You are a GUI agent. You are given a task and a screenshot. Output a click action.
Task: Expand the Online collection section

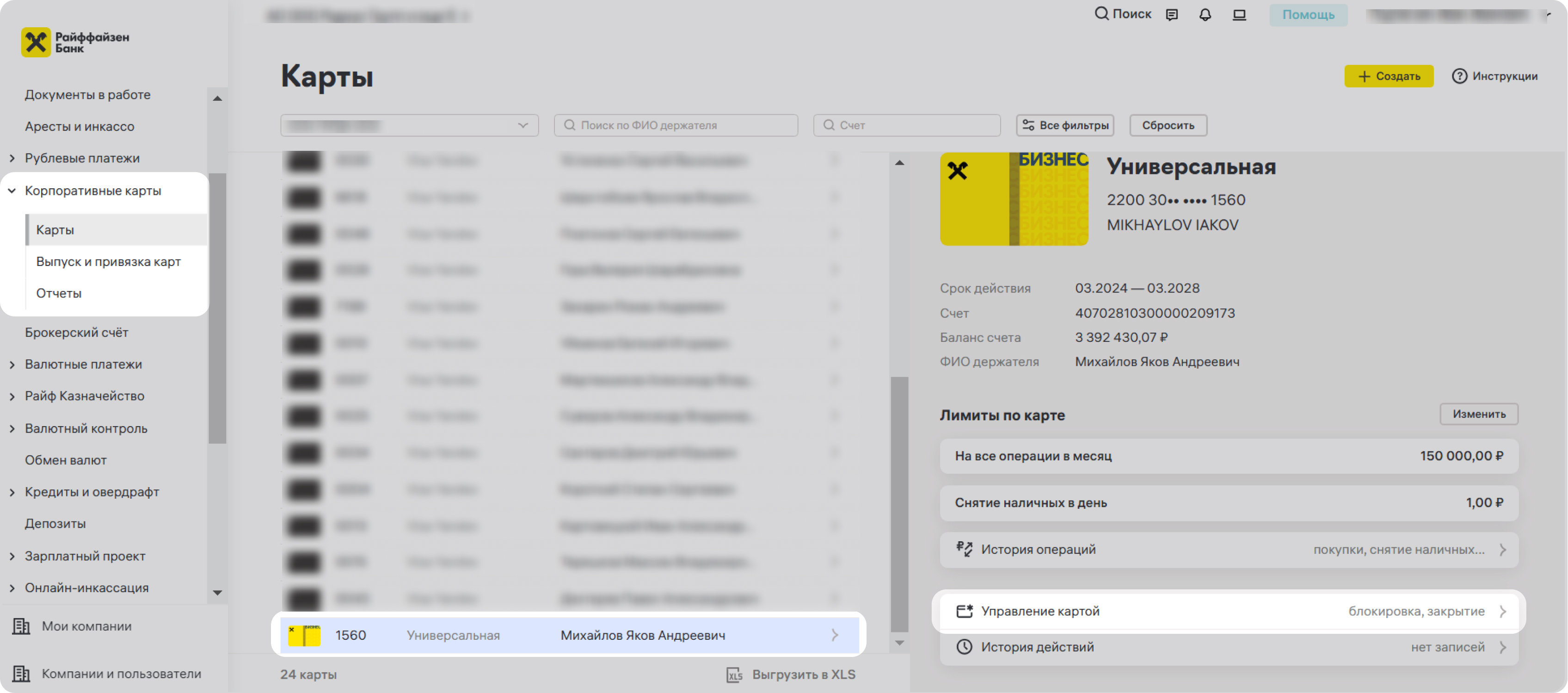pos(12,588)
